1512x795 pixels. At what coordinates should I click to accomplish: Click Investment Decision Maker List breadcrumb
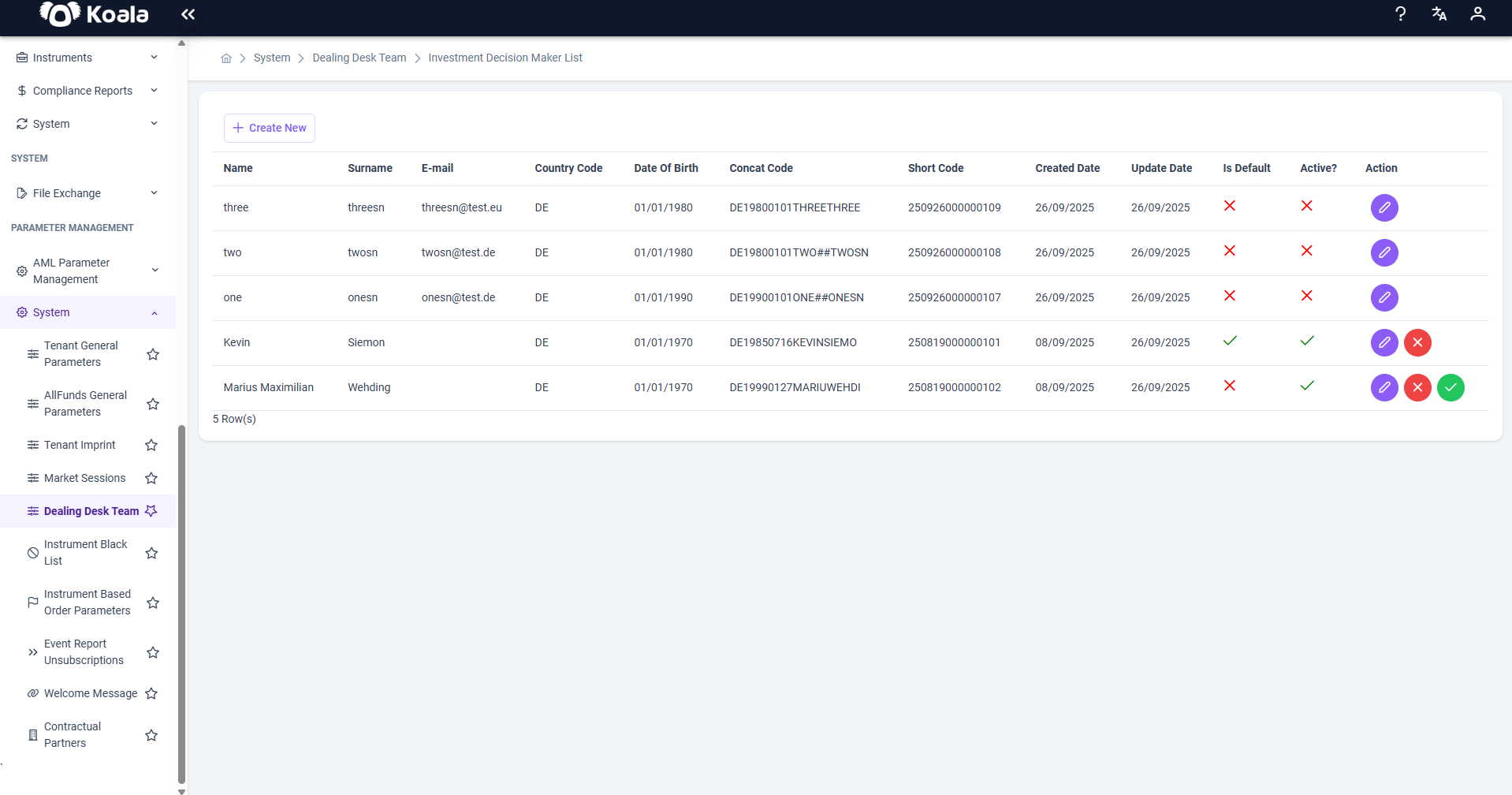click(x=505, y=58)
